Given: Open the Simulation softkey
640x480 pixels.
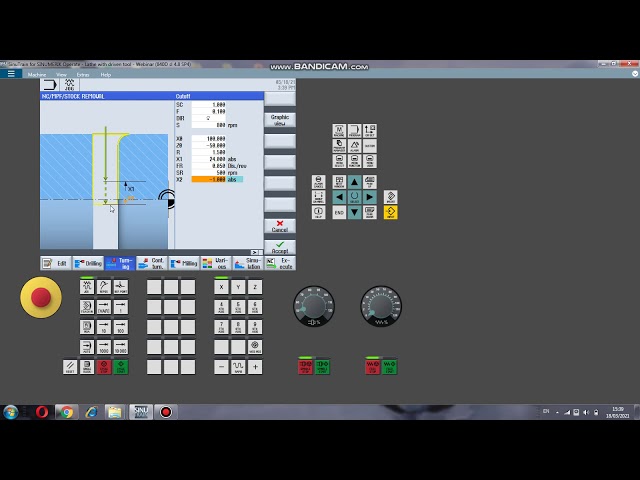Looking at the screenshot, I should [248, 263].
